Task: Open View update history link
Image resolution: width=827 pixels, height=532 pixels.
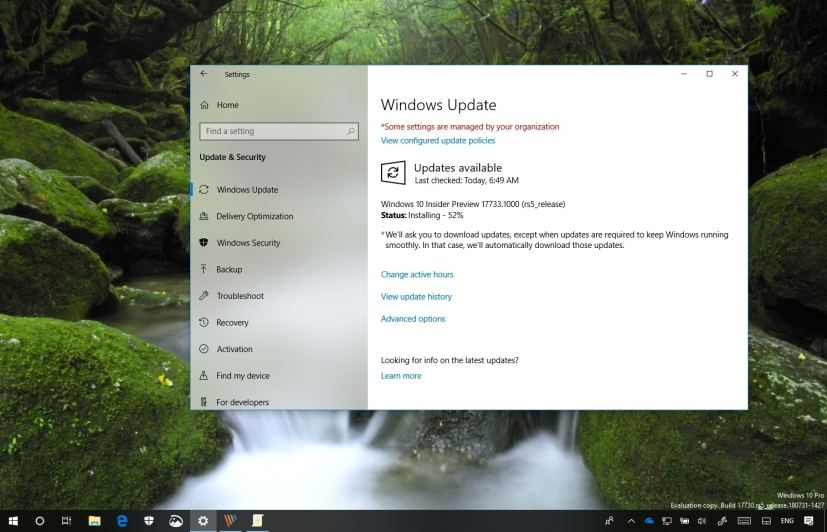Action: (x=416, y=297)
